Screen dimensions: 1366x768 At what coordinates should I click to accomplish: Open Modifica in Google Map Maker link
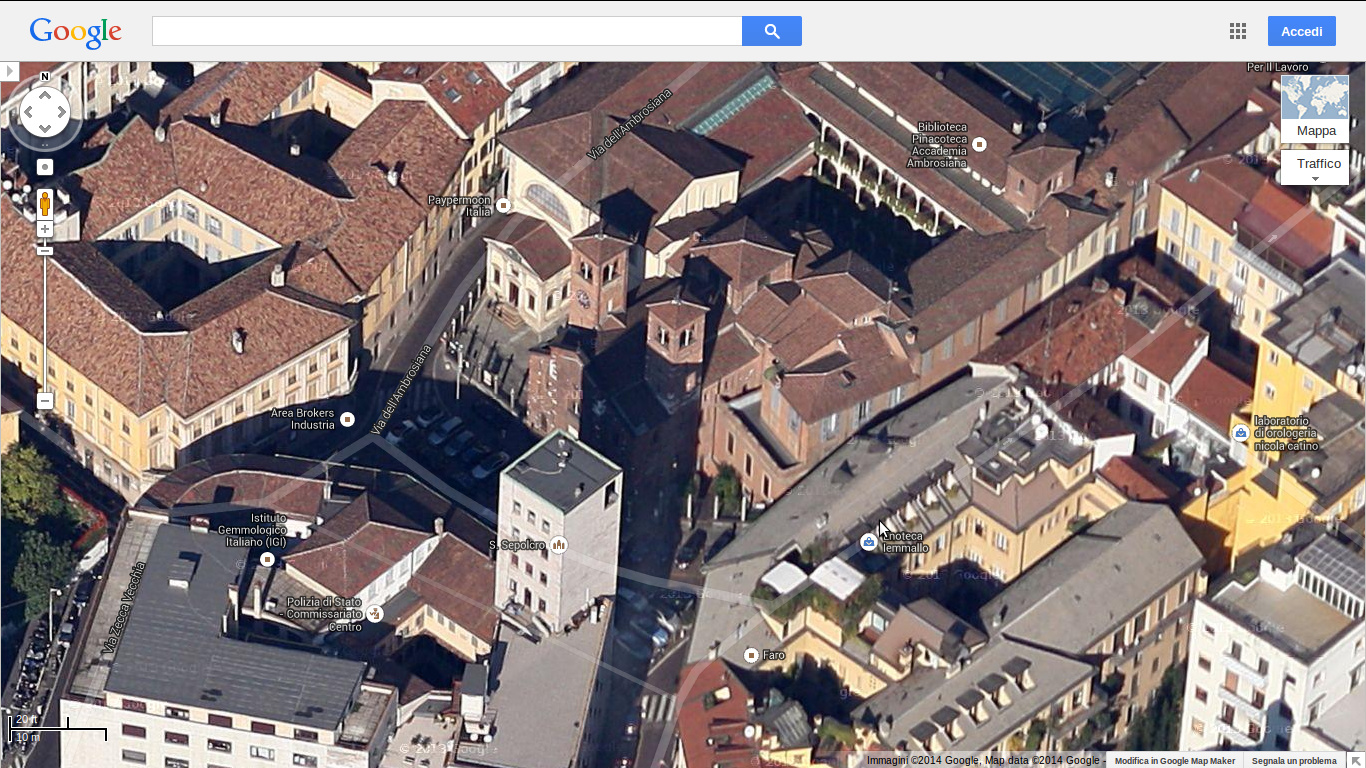pyautogui.click(x=1175, y=761)
